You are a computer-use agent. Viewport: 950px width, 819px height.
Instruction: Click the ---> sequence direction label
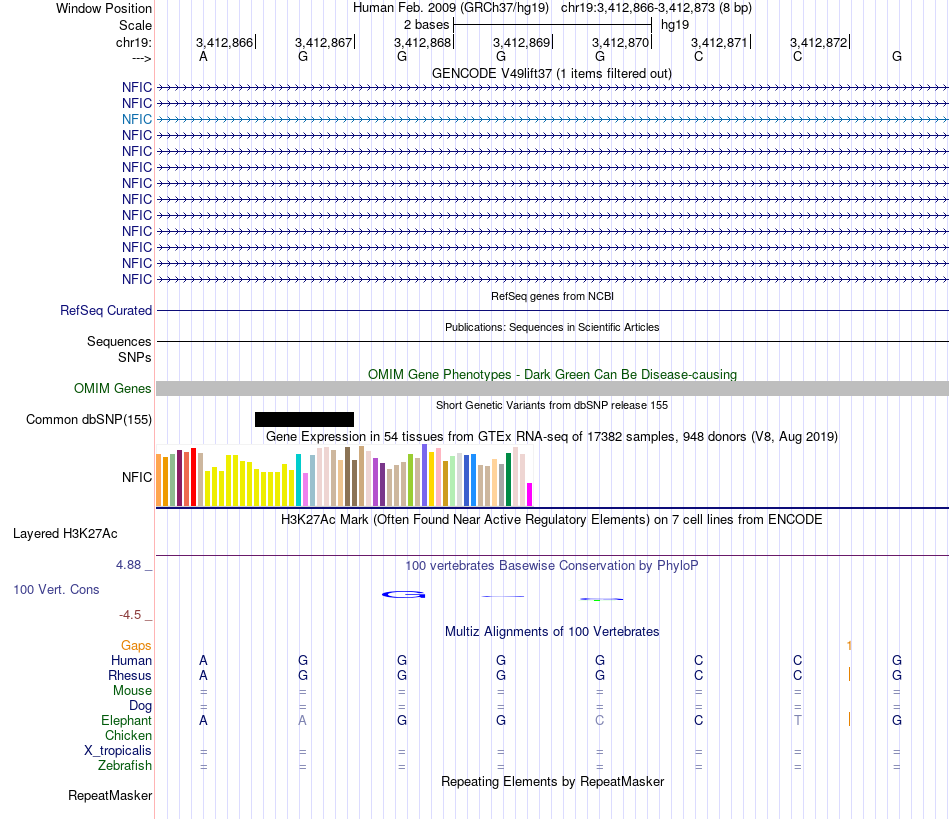(x=141, y=58)
